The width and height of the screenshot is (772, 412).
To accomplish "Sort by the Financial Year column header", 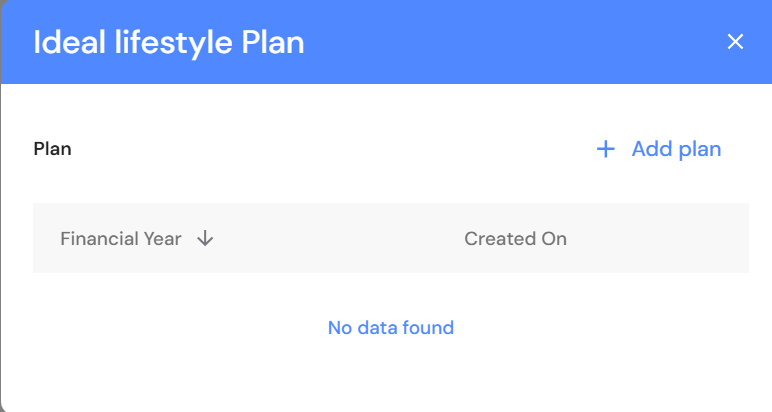I will click(121, 239).
